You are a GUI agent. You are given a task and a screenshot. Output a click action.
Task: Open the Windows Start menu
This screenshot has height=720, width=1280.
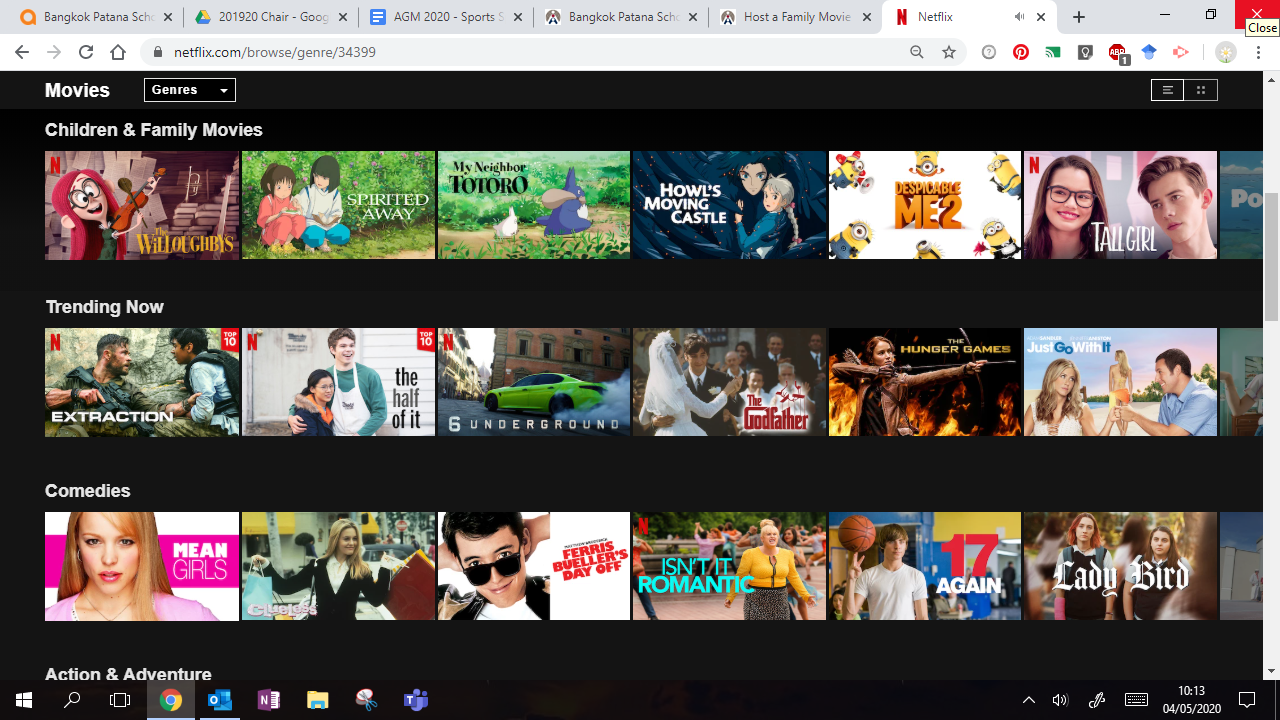coord(24,700)
